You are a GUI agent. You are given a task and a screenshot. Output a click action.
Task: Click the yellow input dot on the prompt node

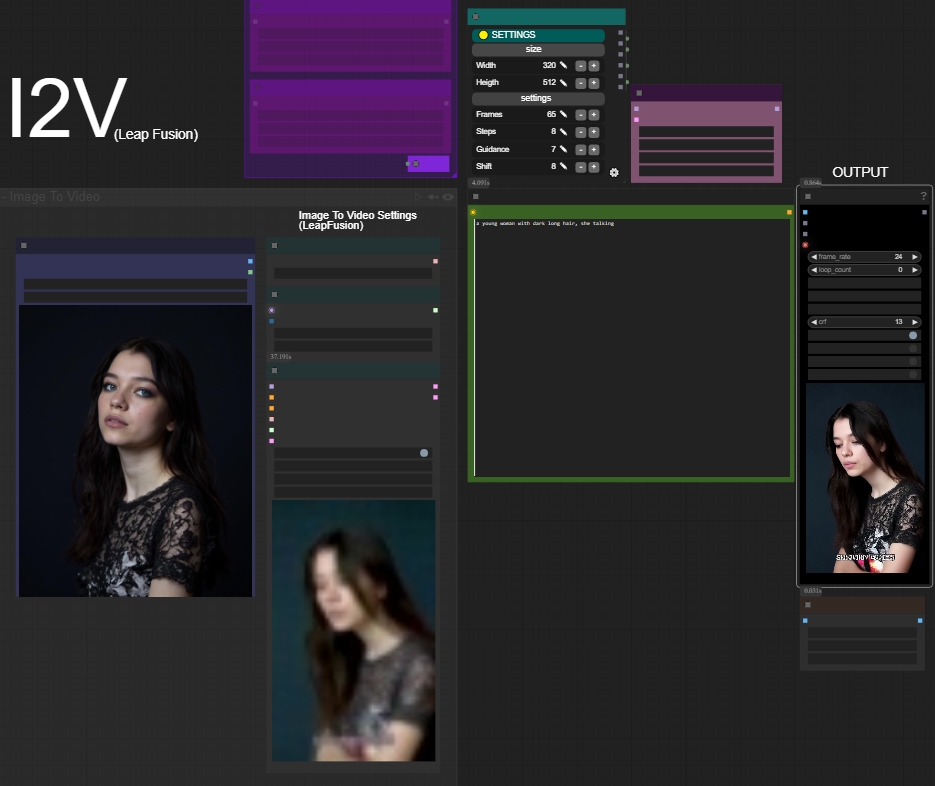coord(473,212)
